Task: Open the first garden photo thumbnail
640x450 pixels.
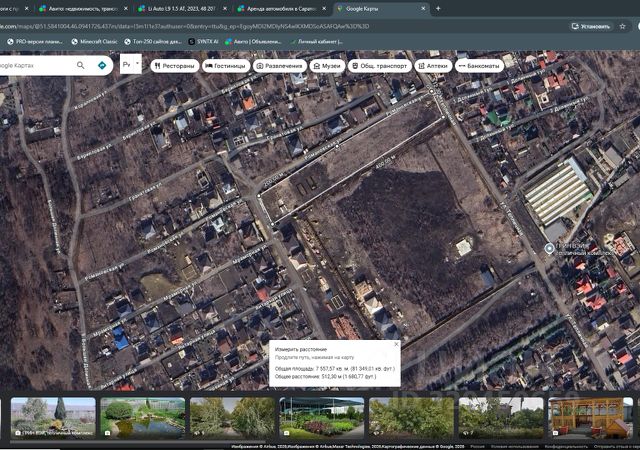Action: [53, 417]
